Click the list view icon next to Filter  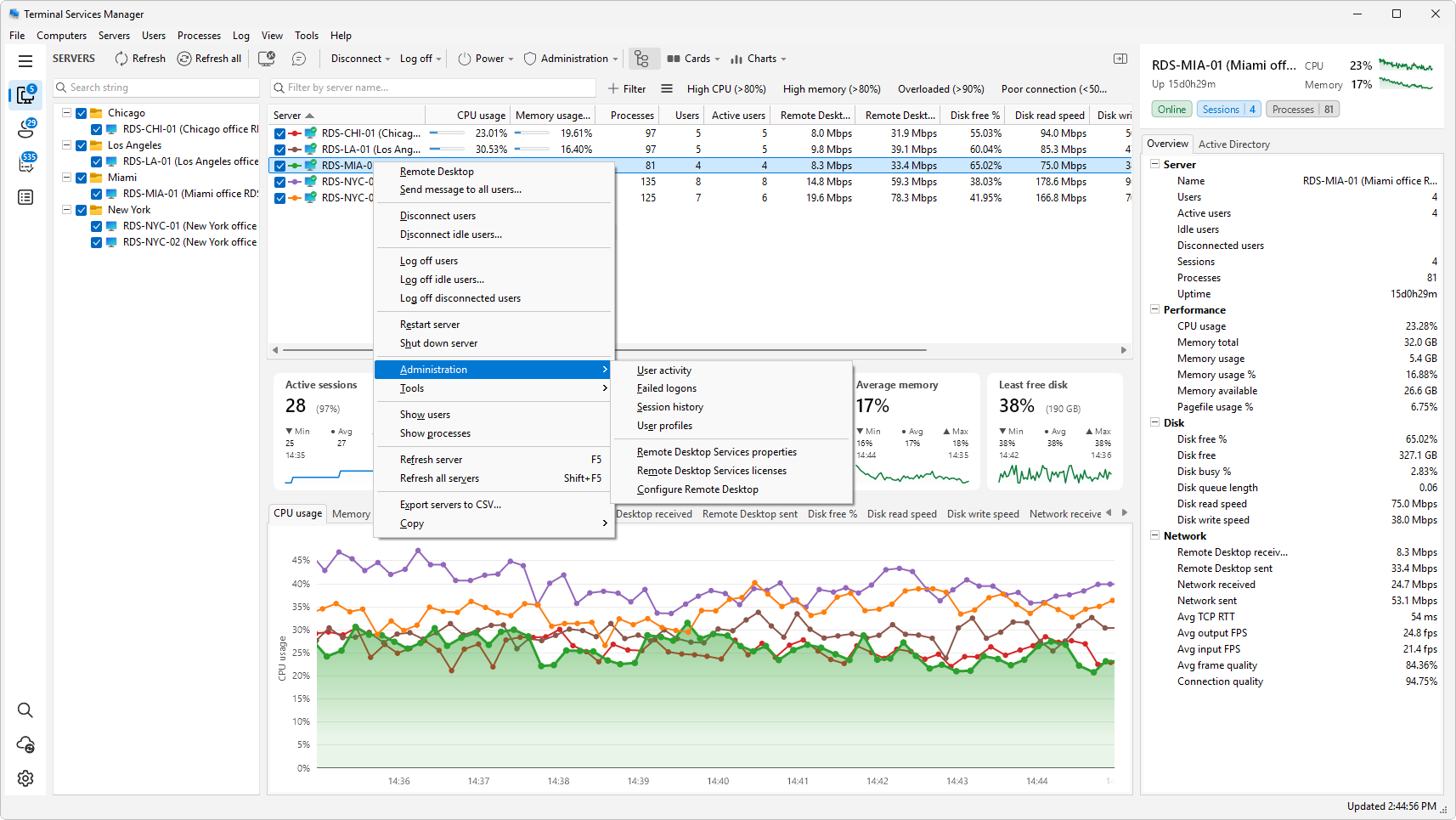click(x=667, y=88)
